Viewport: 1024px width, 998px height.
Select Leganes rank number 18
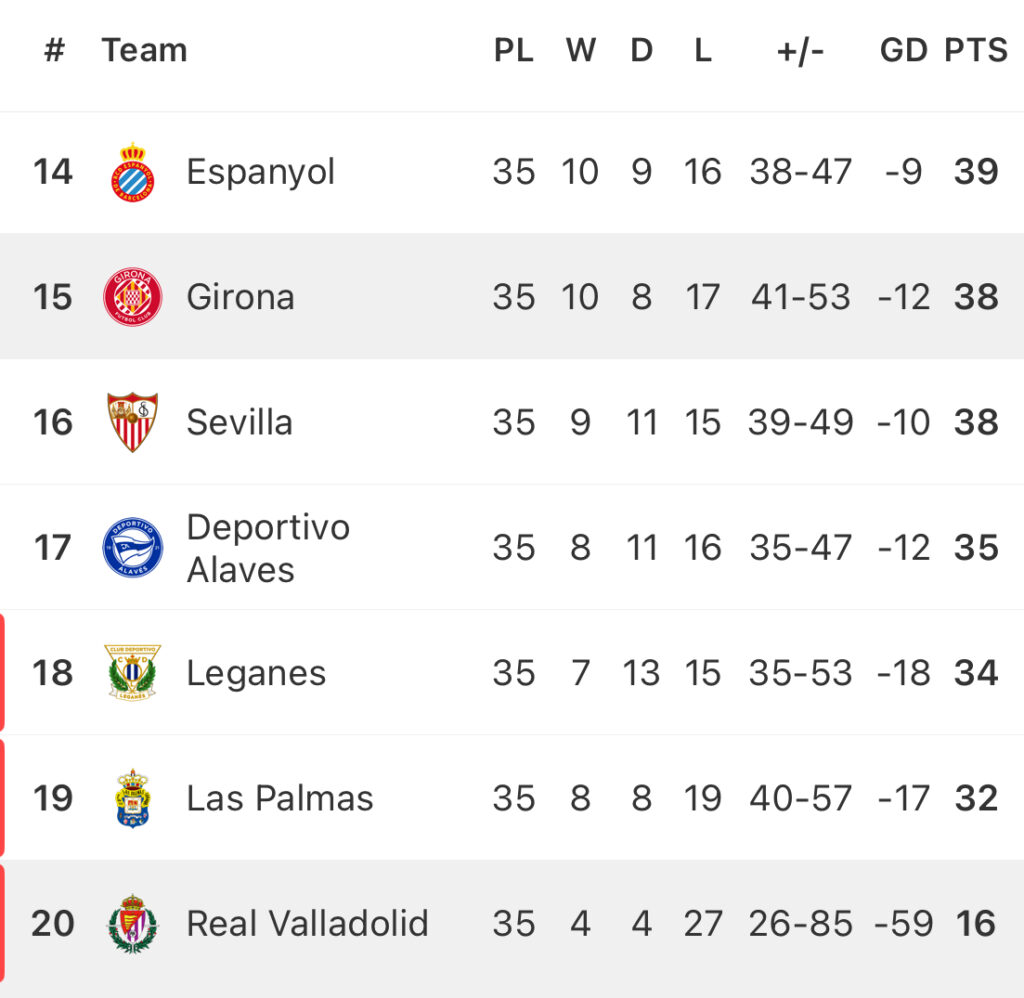[x=52, y=673]
